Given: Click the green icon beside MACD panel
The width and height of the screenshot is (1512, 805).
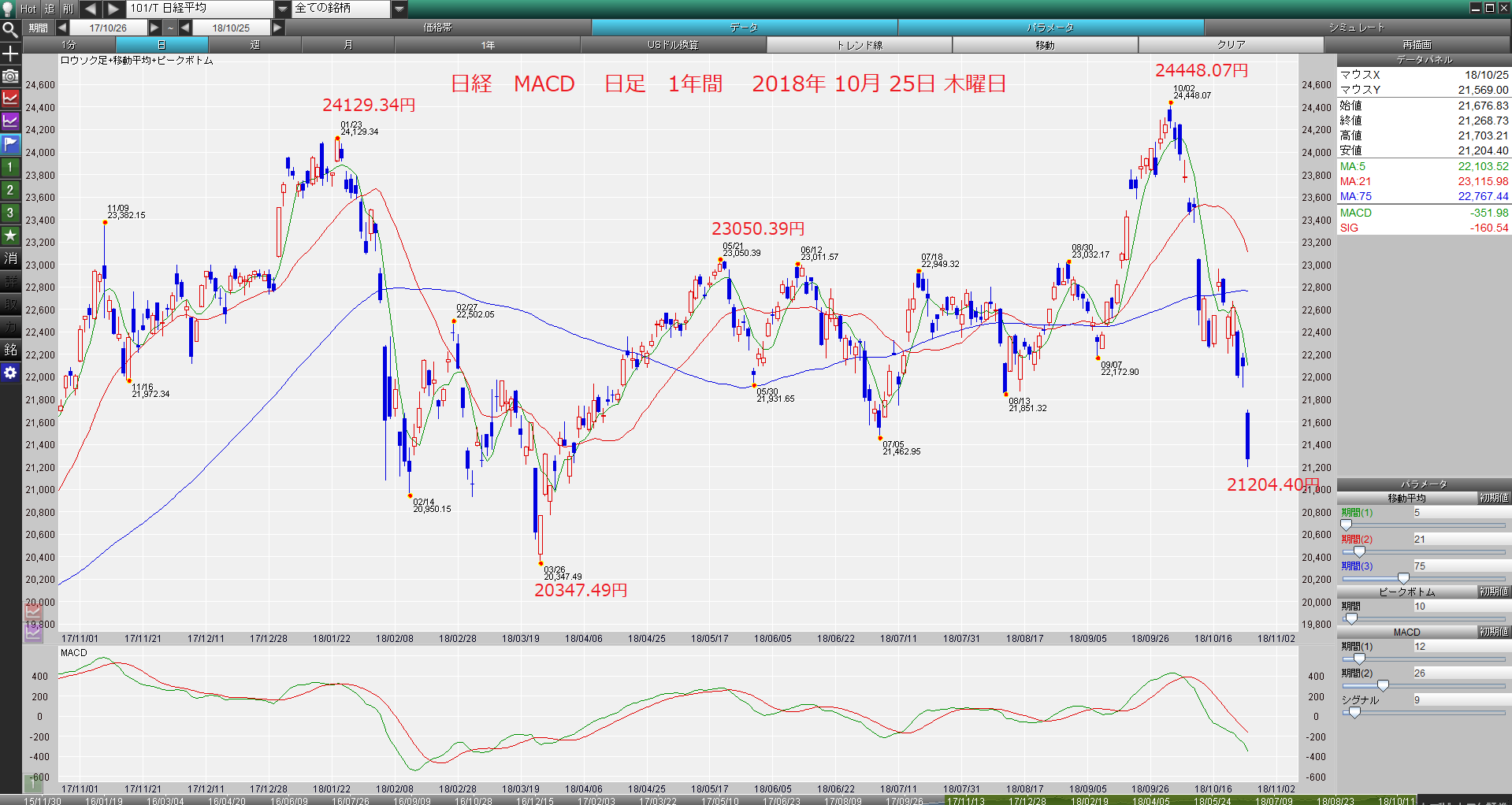Looking at the screenshot, I should [33, 782].
